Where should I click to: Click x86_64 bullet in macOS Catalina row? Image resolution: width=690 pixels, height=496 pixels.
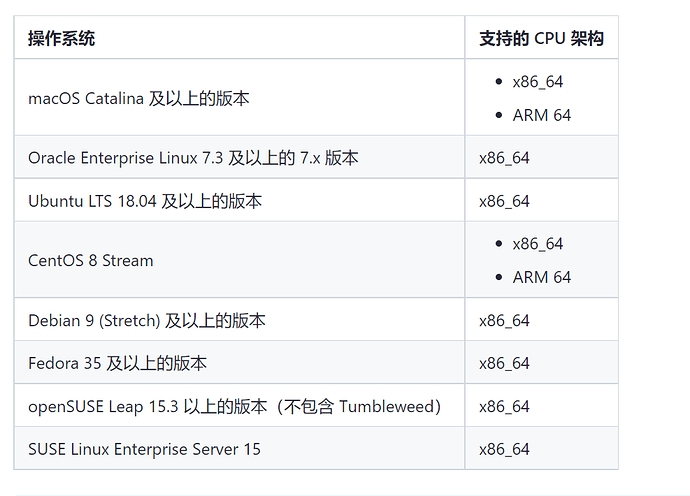[538, 81]
